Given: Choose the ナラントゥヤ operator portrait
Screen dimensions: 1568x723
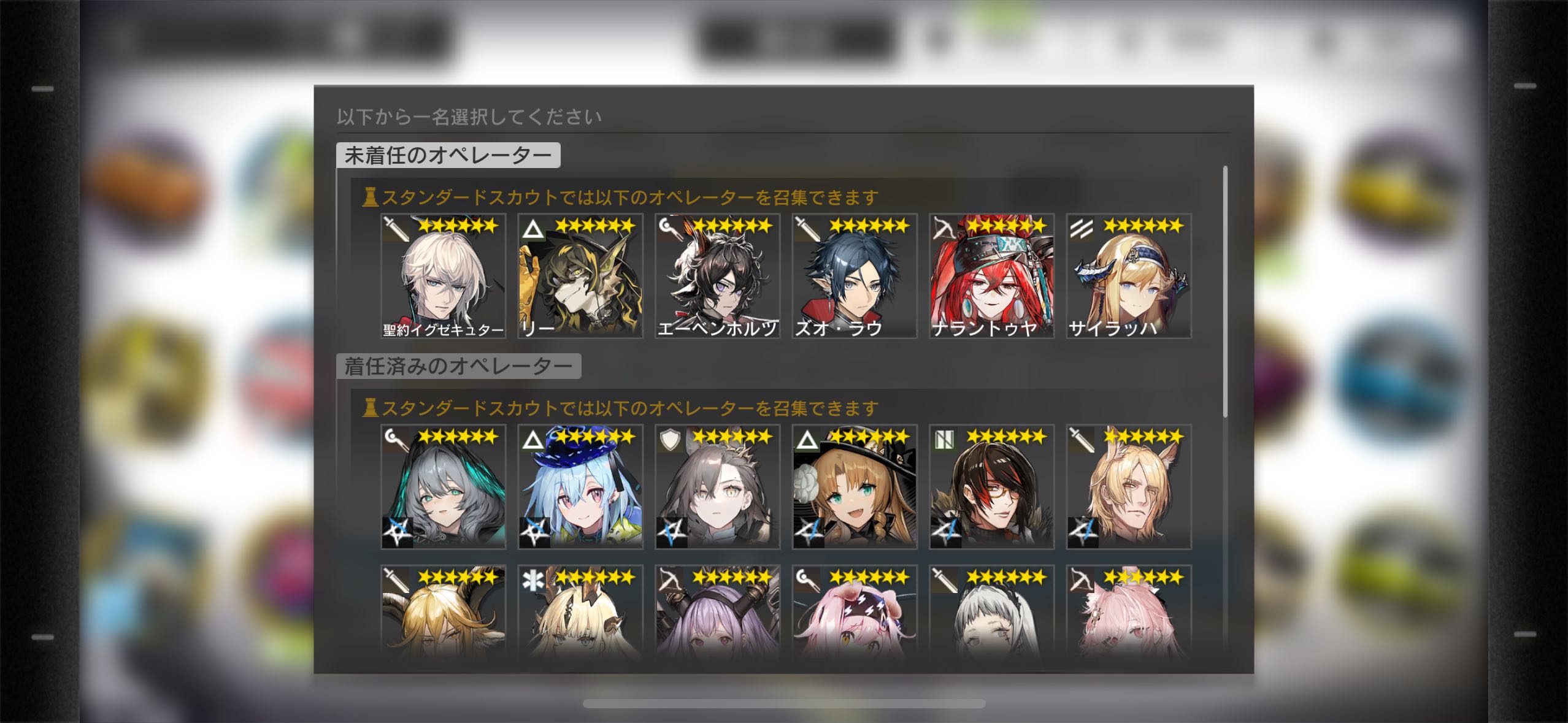Looking at the screenshot, I should (x=991, y=276).
